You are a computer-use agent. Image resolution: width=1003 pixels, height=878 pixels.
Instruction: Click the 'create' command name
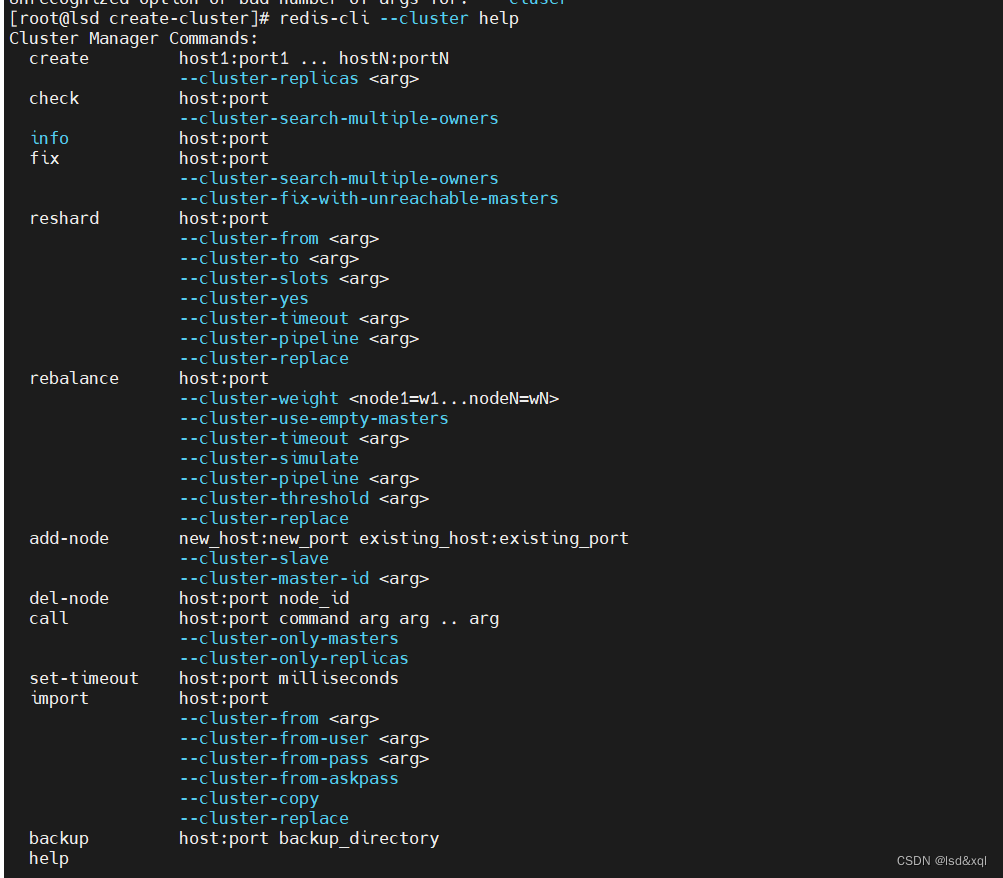point(59,58)
